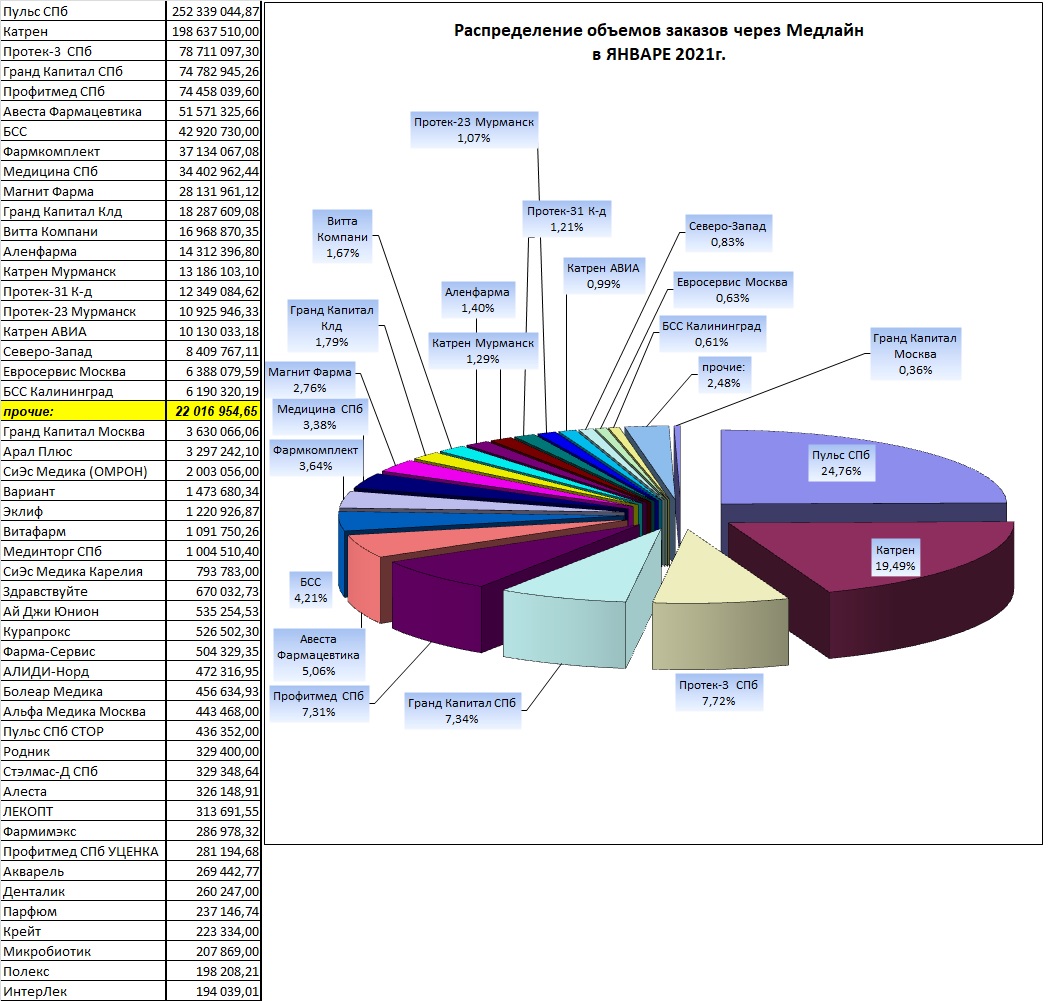Screen dimensions: 1050x1001
Task: Select the Катрен name cell
Action: pos(83,31)
